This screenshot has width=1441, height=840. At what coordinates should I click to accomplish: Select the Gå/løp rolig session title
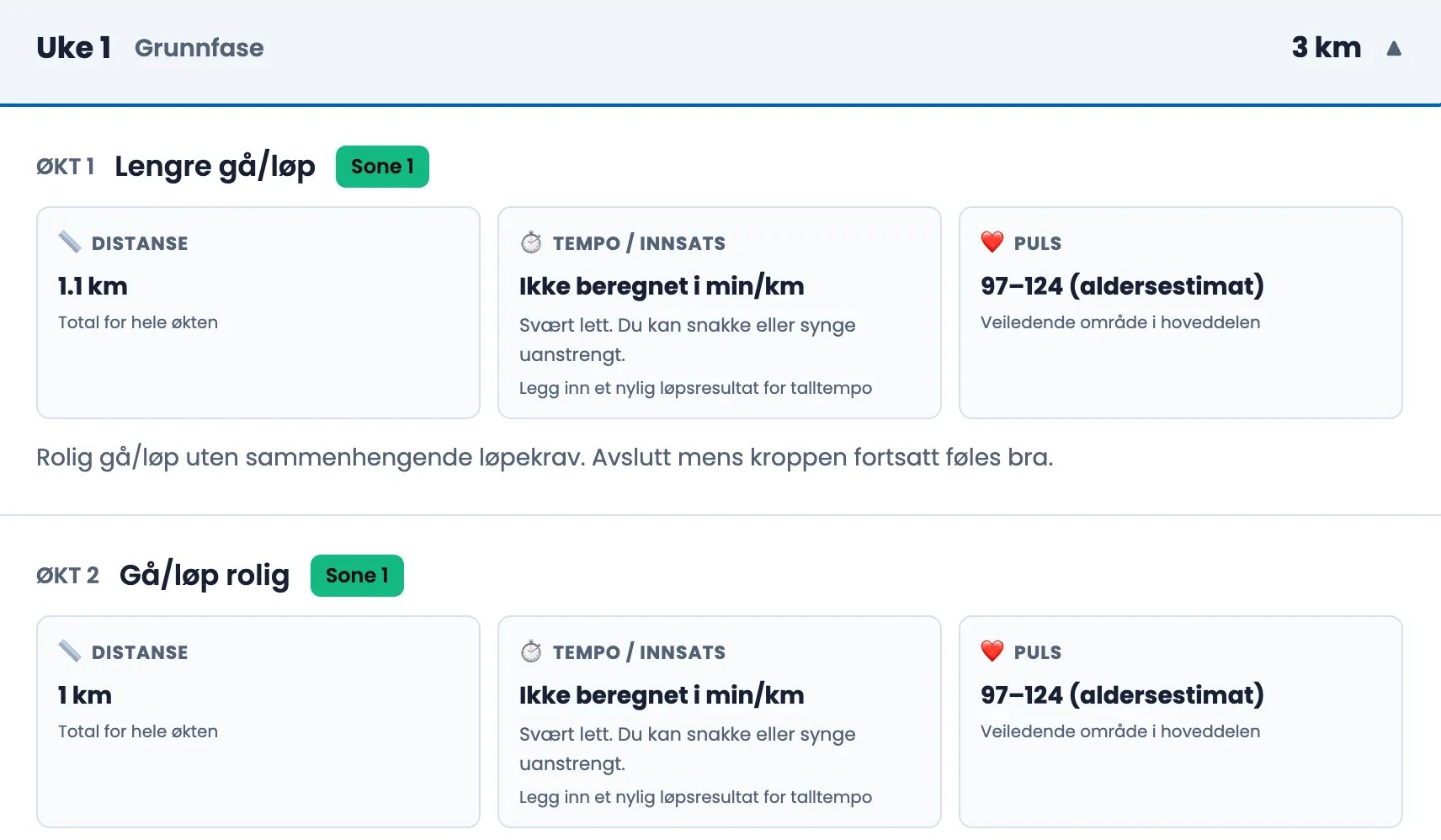[205, 576]
